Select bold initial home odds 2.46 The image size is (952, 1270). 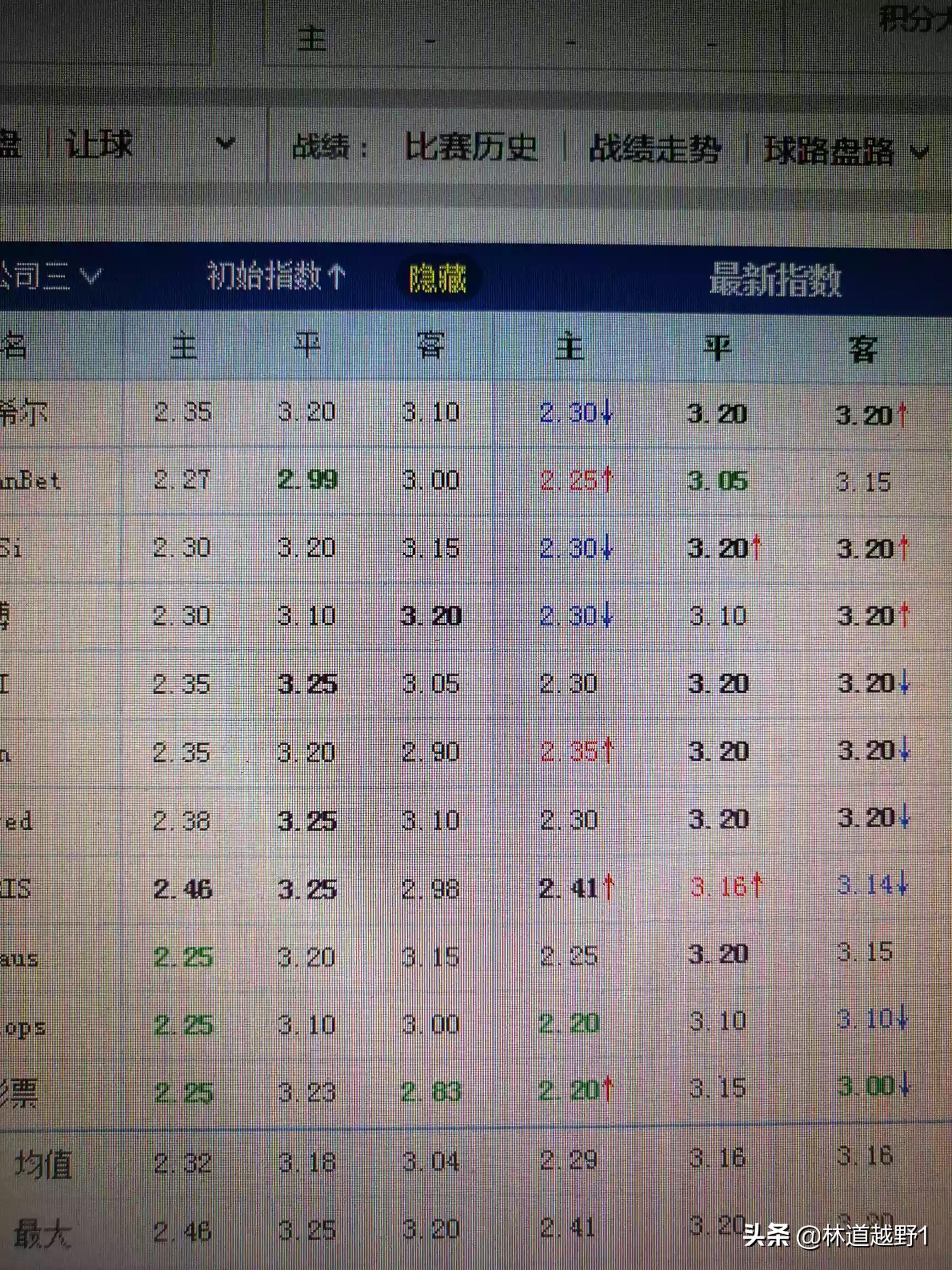182,890
